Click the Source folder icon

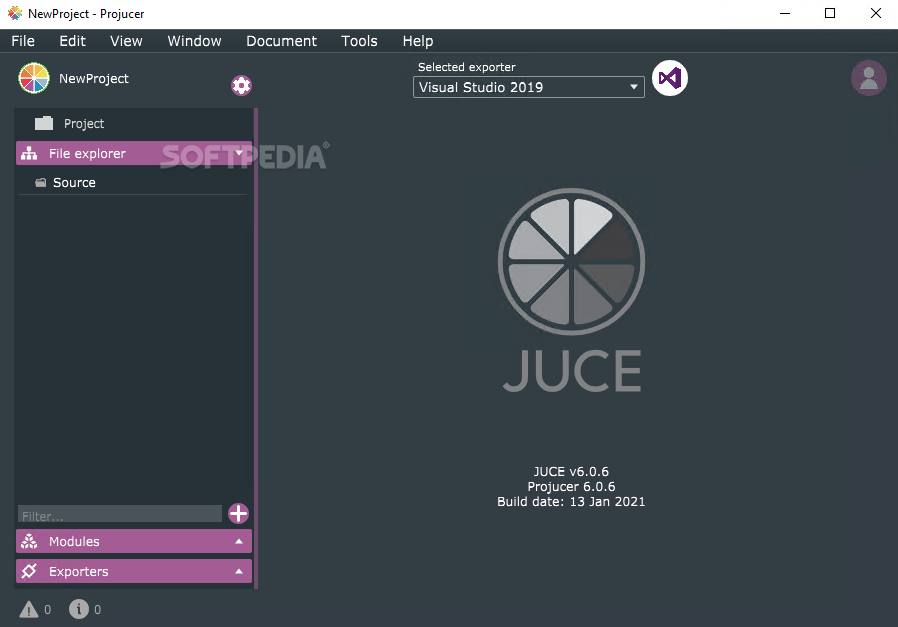(40, 183)
